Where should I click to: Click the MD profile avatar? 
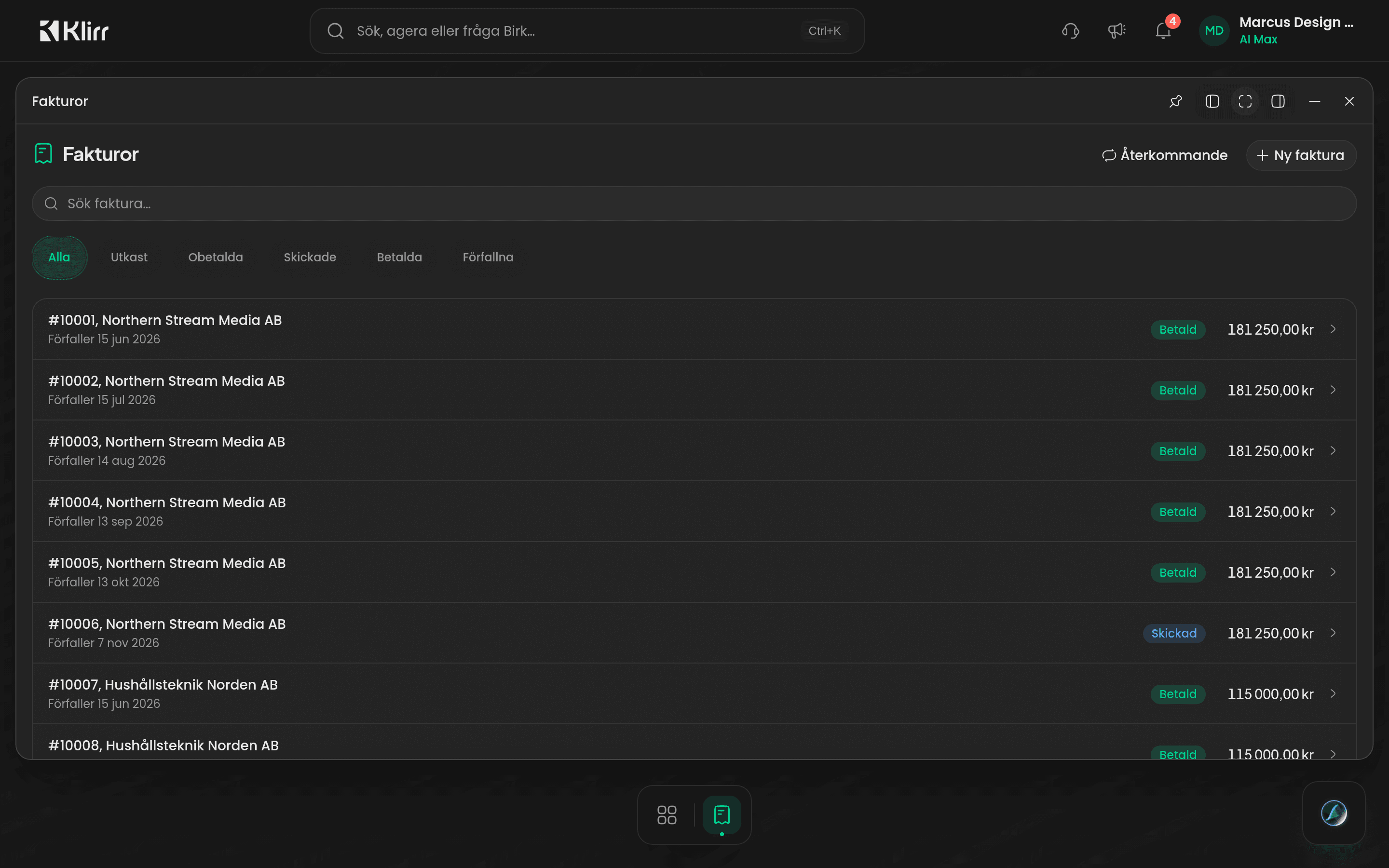point(1213,30)
